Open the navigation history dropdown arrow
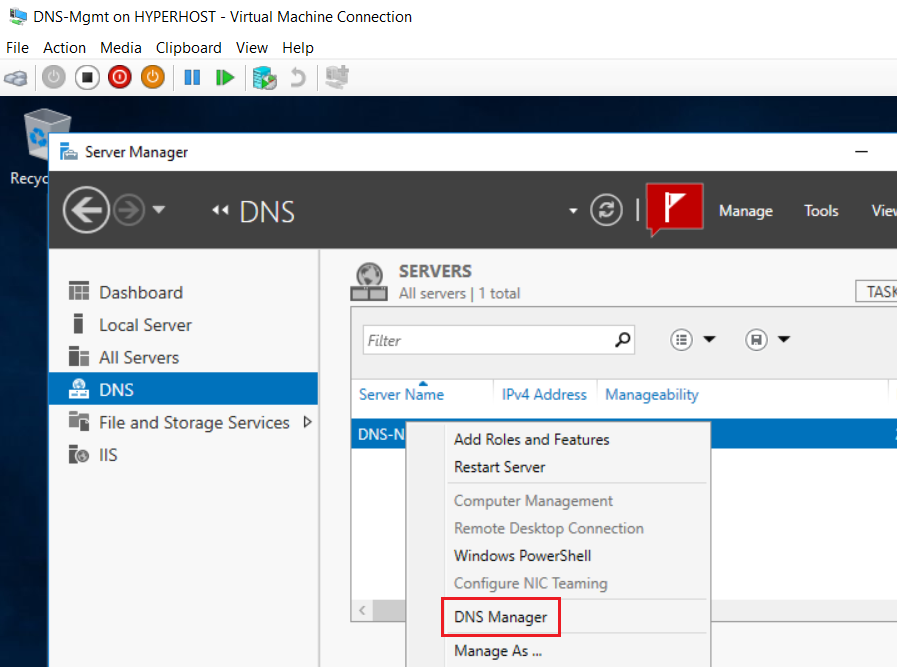This screenshot has width=897, height=667. pos(159,209)
